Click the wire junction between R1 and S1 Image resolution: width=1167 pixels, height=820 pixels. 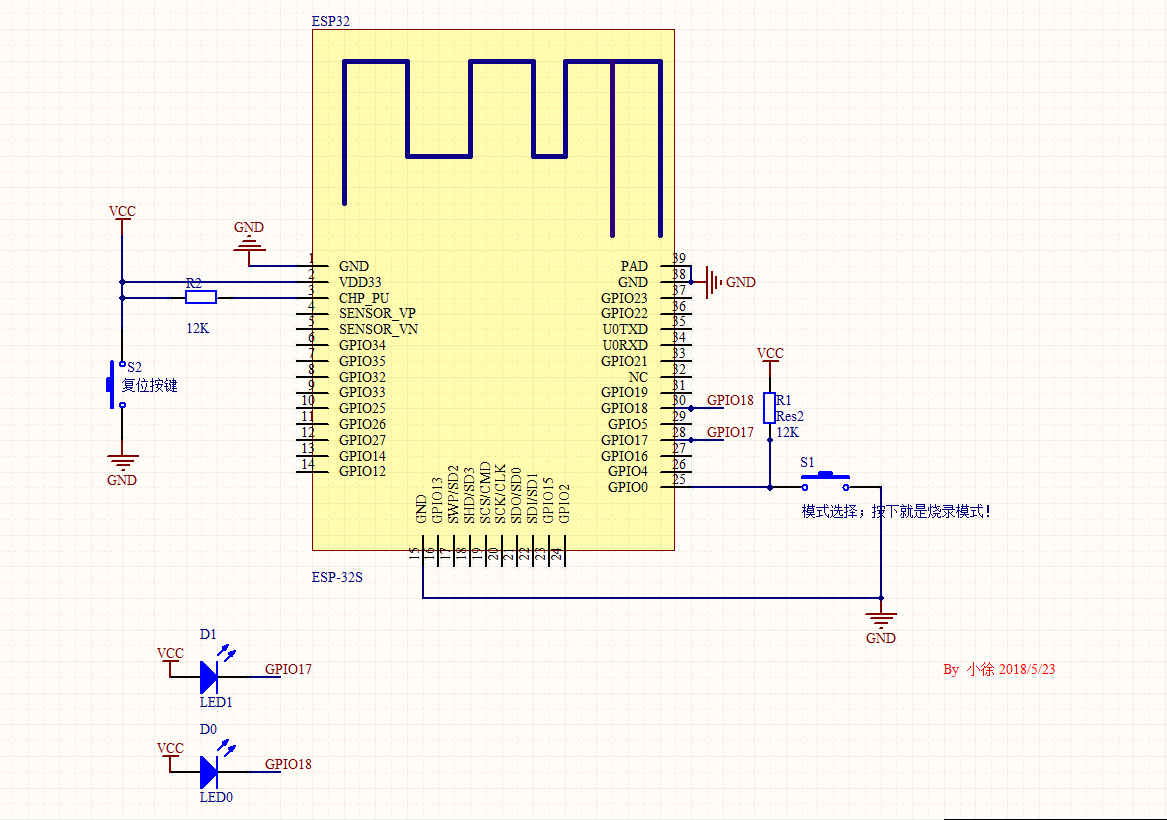tap(770, 487)
